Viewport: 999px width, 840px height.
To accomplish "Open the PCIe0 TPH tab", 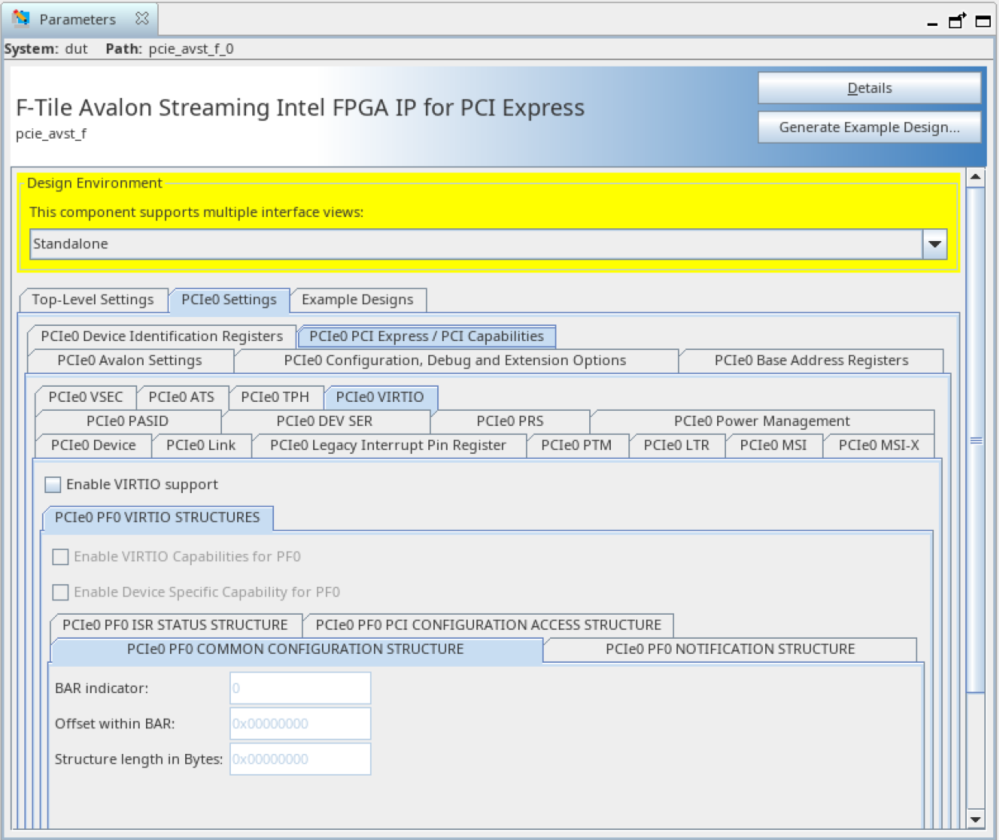I will (275, 397).
